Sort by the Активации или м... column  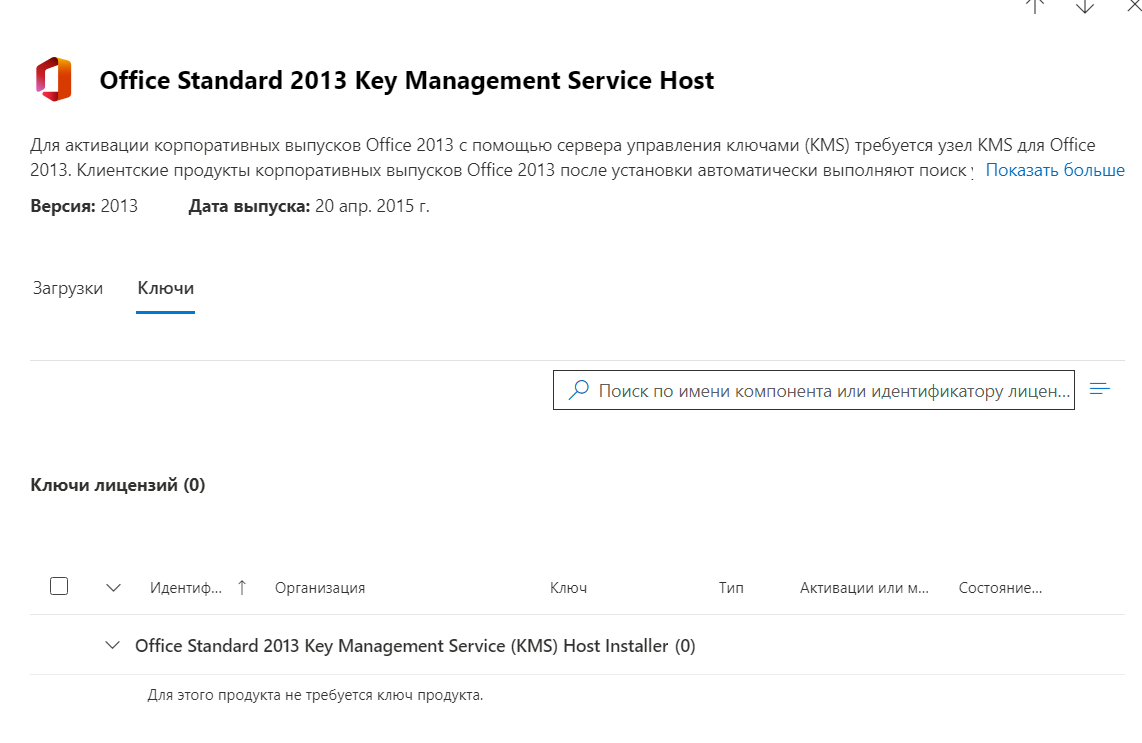pyautogui.click(x=865, y=588)
